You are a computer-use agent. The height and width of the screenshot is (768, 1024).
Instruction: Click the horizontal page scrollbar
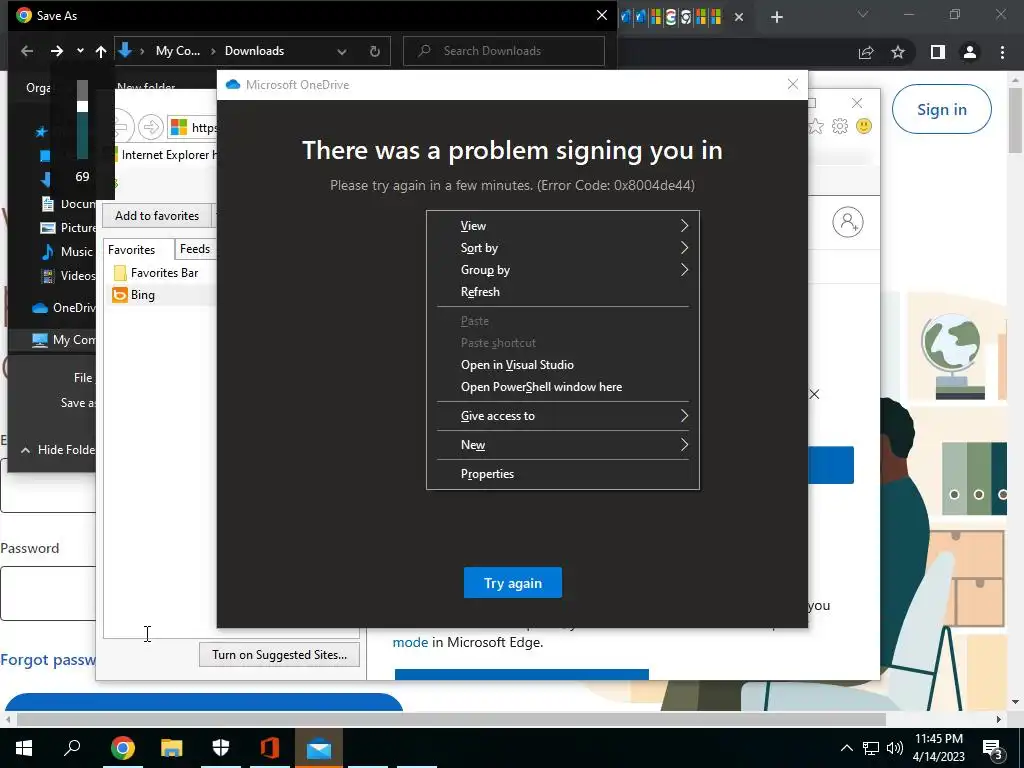coord(451,719)
